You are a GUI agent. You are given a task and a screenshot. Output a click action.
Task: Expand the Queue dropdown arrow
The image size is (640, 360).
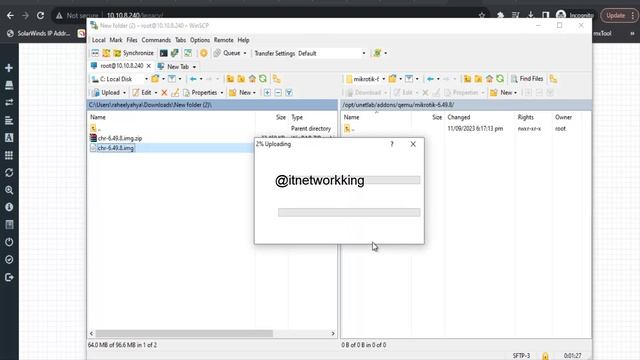(245, 53)
